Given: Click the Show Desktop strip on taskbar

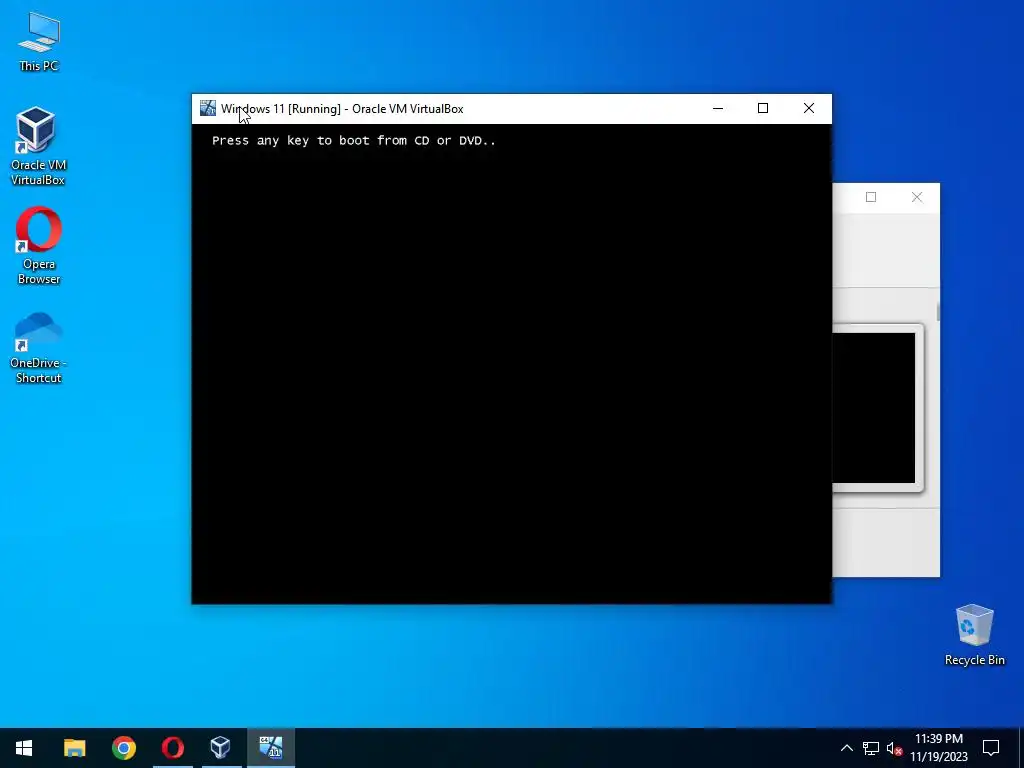Looking at the screenshot, I should tap(1021, 748).
